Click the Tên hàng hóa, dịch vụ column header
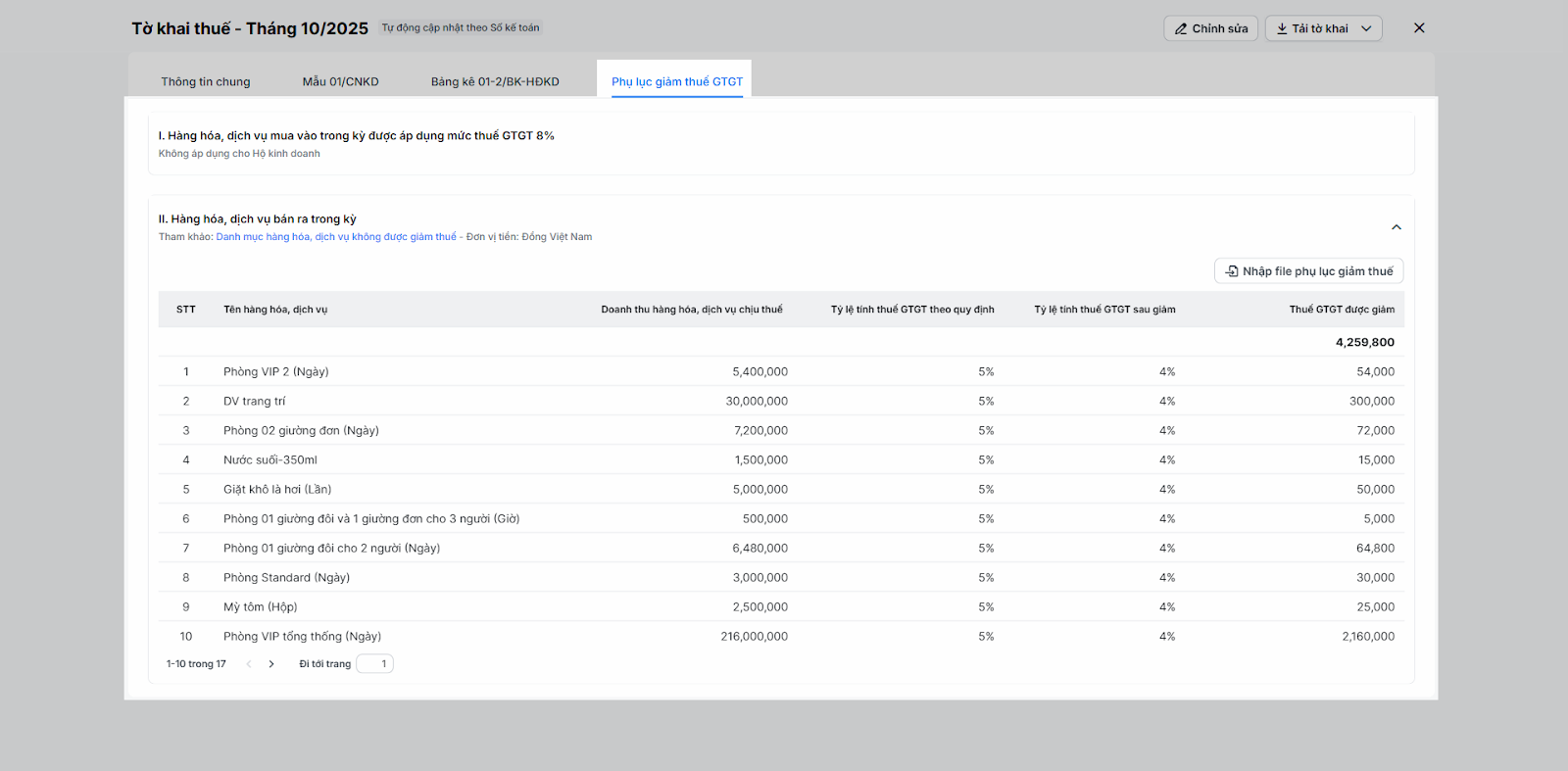 point(275,310)
